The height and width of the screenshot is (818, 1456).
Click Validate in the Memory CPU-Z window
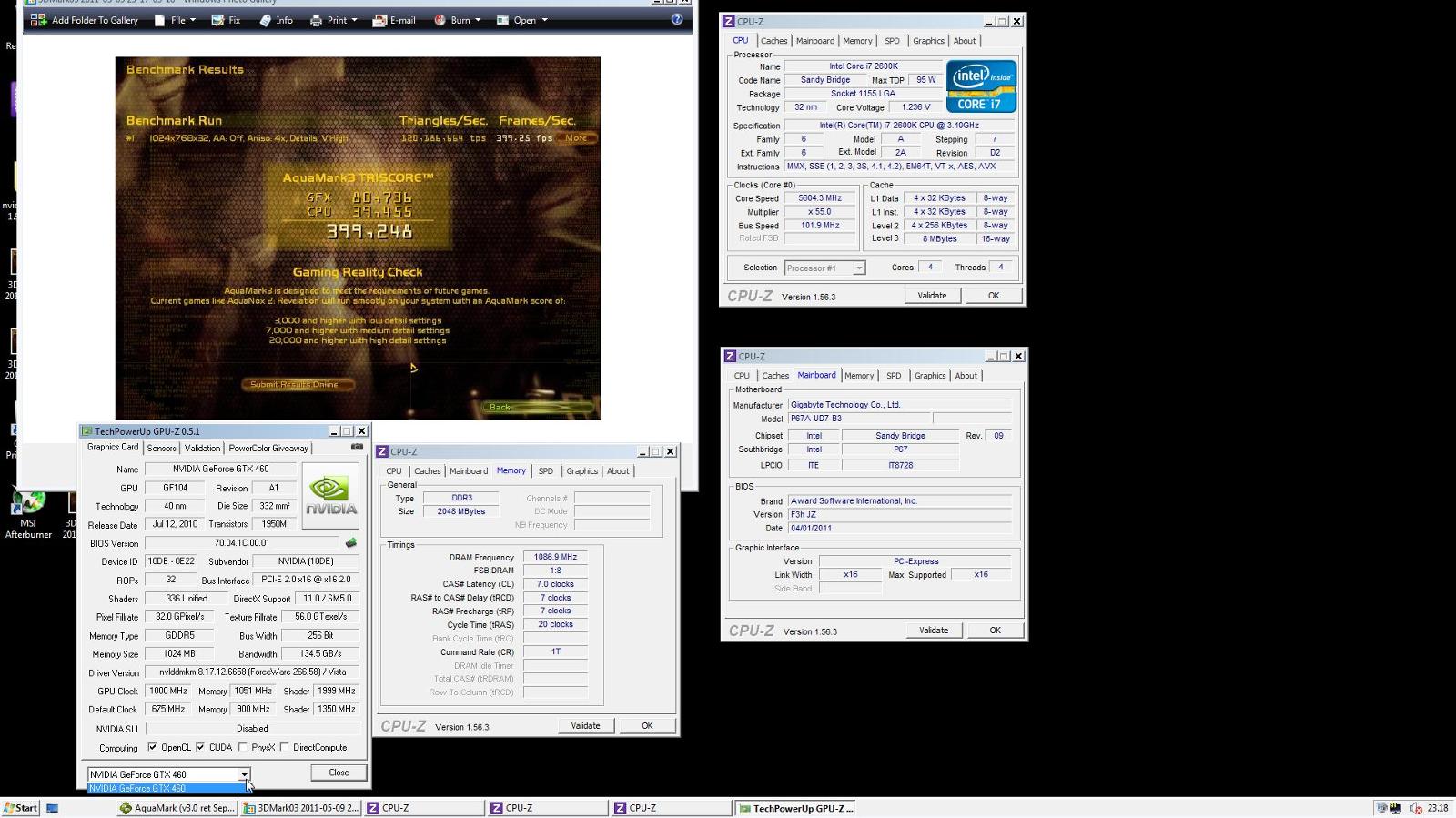tap(585, 726)
